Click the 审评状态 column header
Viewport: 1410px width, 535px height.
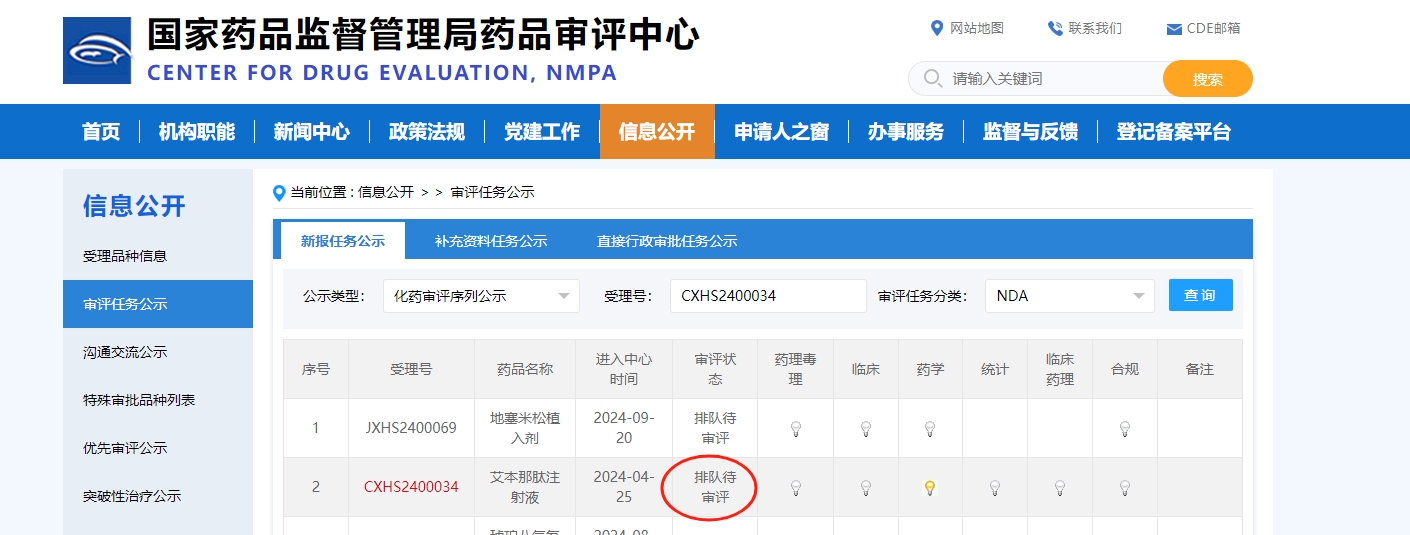click(x=715, y=369)
